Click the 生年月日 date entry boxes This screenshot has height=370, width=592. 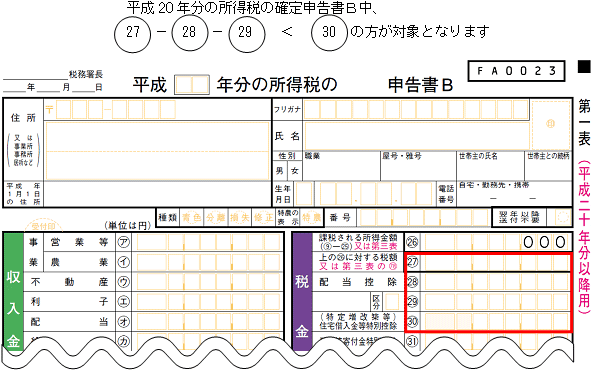[x=365, y=194]
